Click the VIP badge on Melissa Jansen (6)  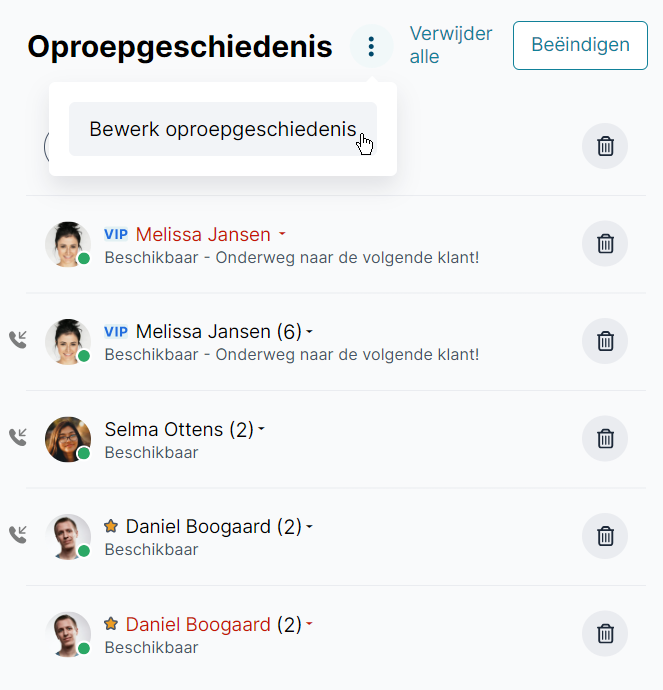coord(116,332)
